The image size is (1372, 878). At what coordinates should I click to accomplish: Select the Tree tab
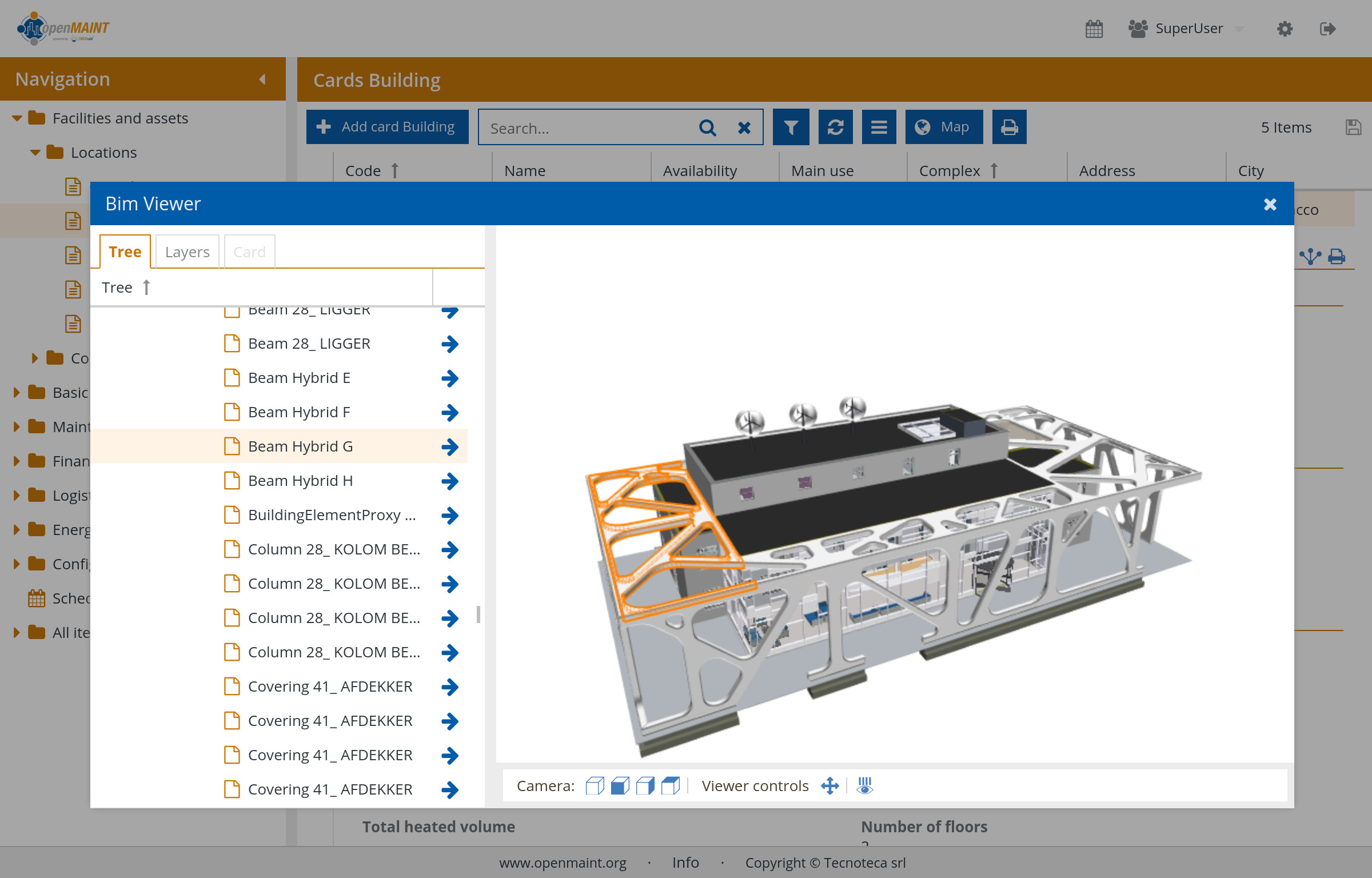[125, 252]
